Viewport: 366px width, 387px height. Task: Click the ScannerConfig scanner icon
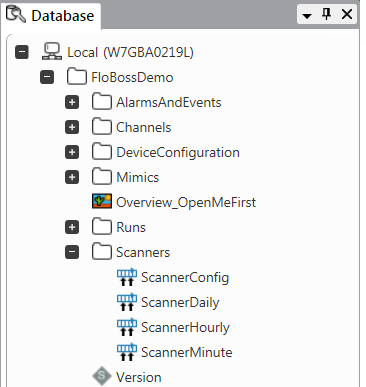point(127,277)
